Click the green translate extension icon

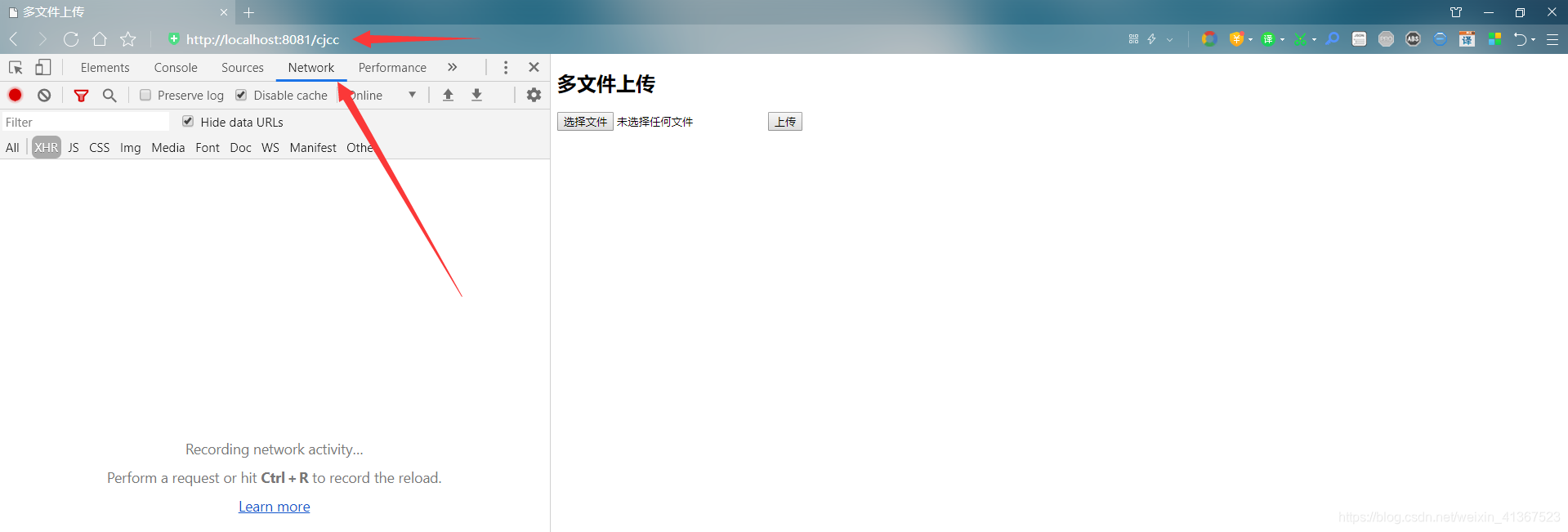1268,39
